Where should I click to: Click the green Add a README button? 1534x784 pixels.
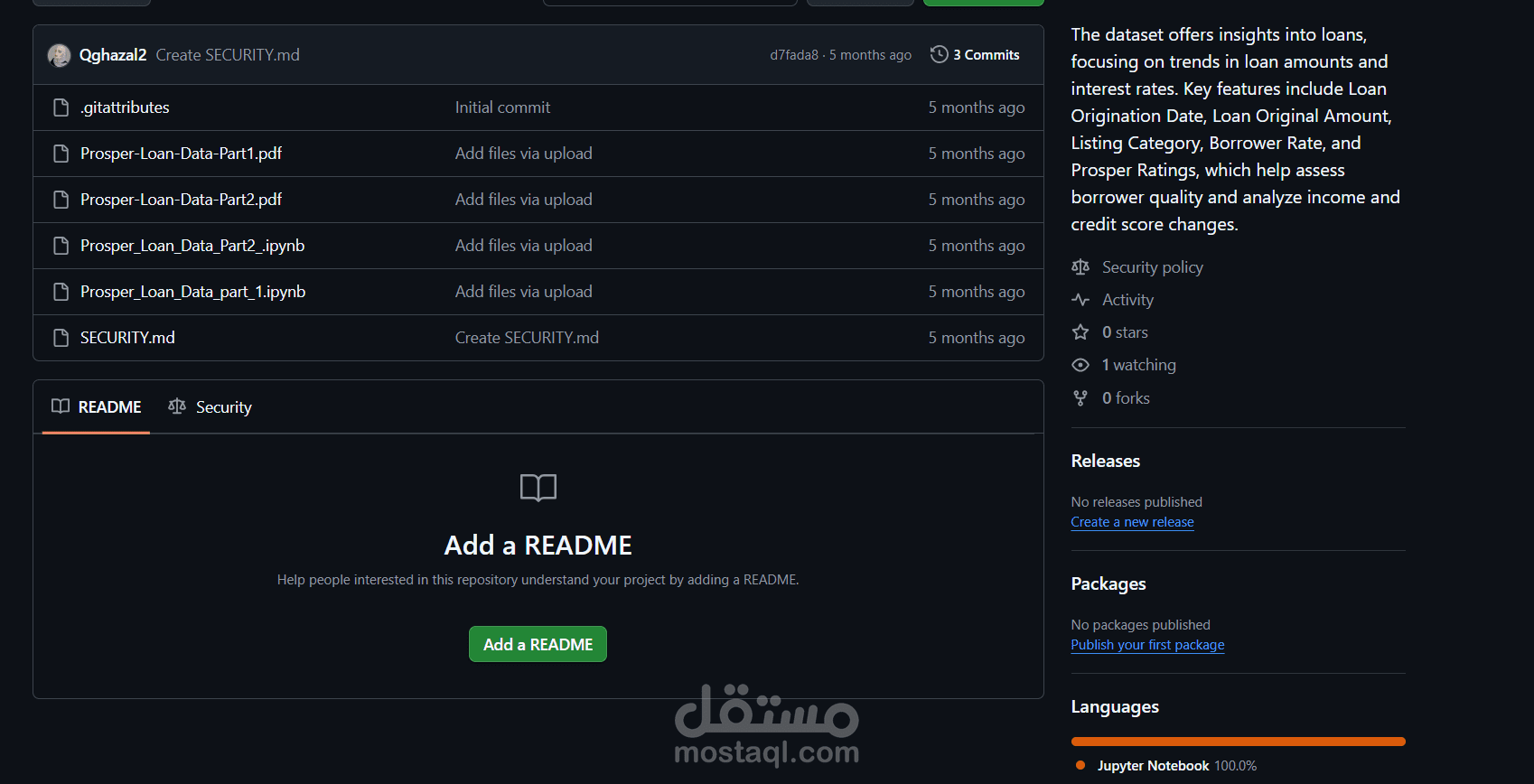tap(538, 644)
